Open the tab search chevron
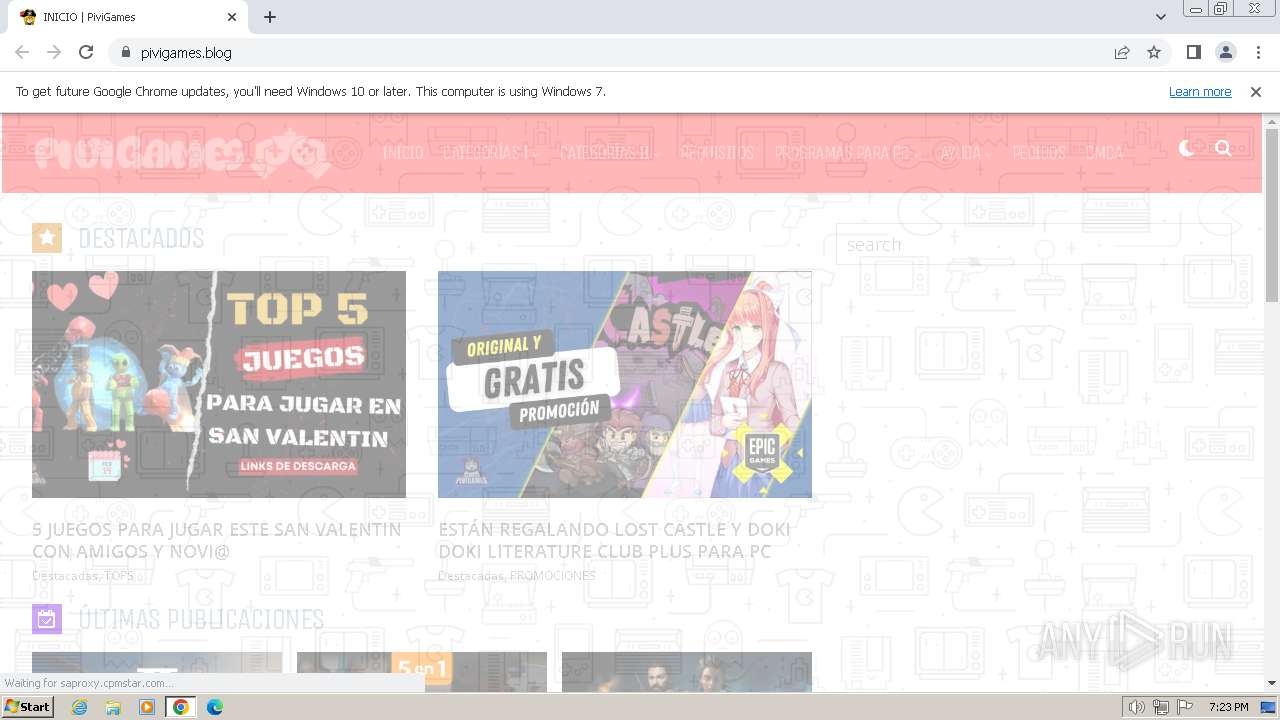The height and width of the screenshot is (720, 1280). 1161,17
